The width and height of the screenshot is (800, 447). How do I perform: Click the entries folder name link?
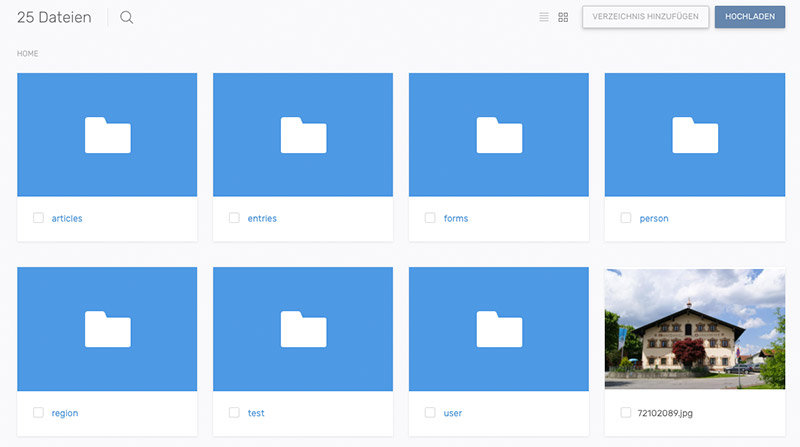click(x=262, y=218)
